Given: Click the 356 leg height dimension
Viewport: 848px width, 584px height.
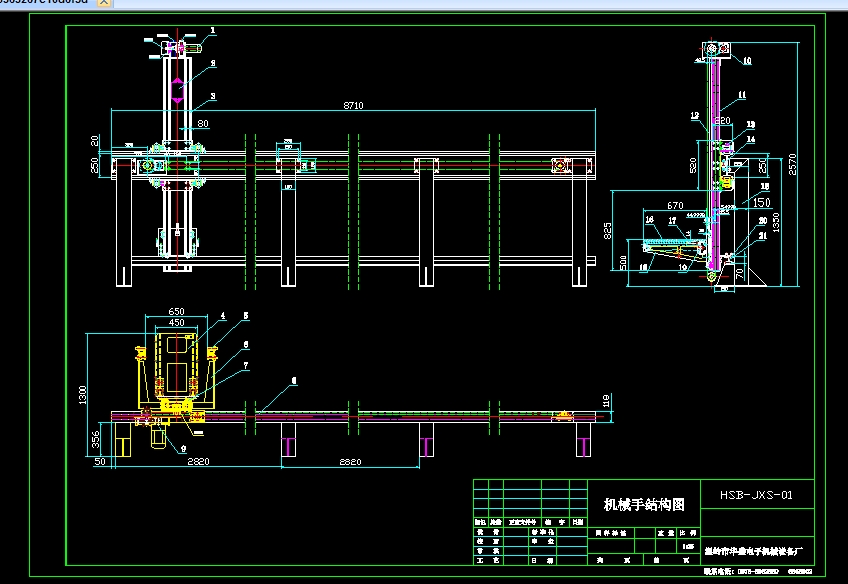Looking at the screenshot, I should [95, 439].
